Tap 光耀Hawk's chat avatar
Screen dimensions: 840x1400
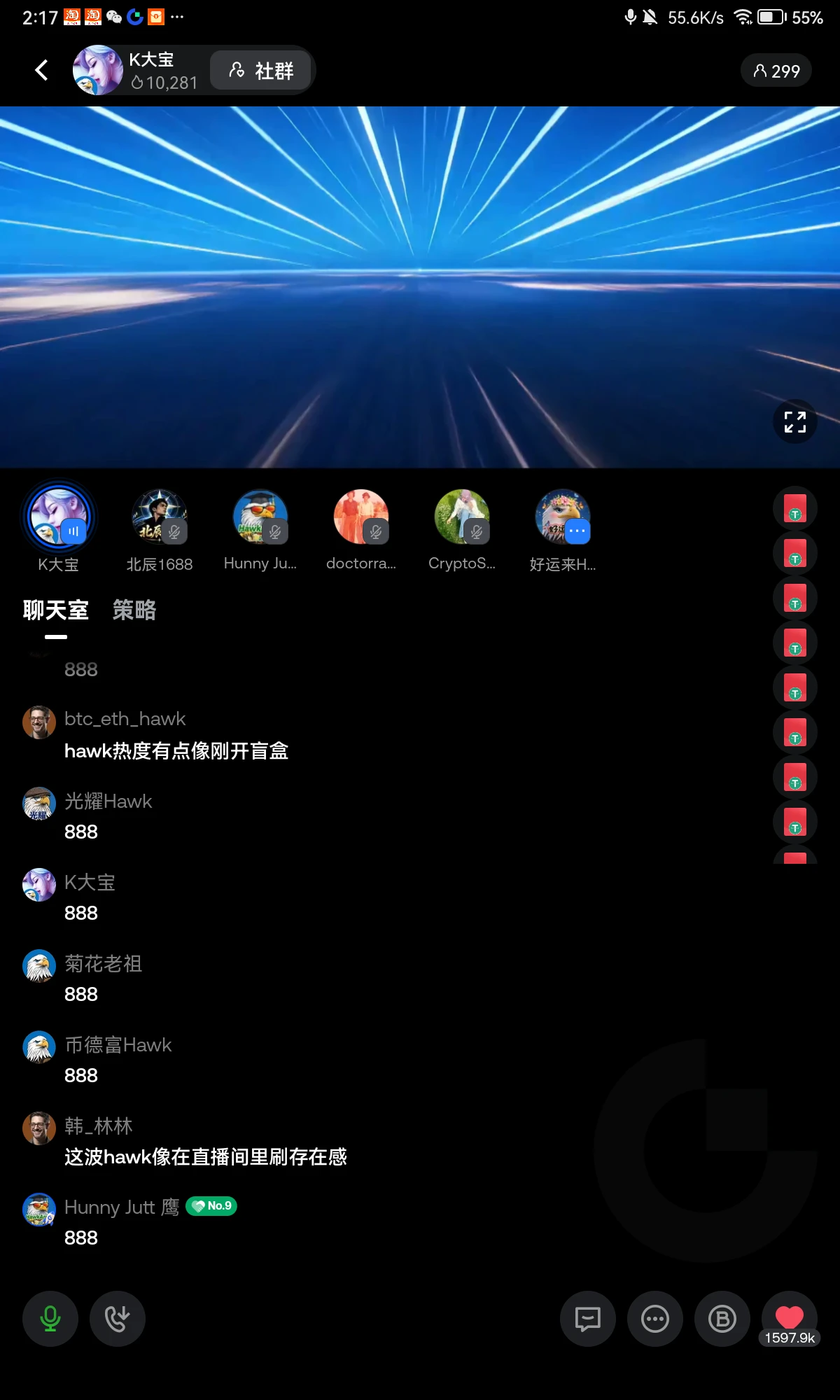(x=39, y=804)
